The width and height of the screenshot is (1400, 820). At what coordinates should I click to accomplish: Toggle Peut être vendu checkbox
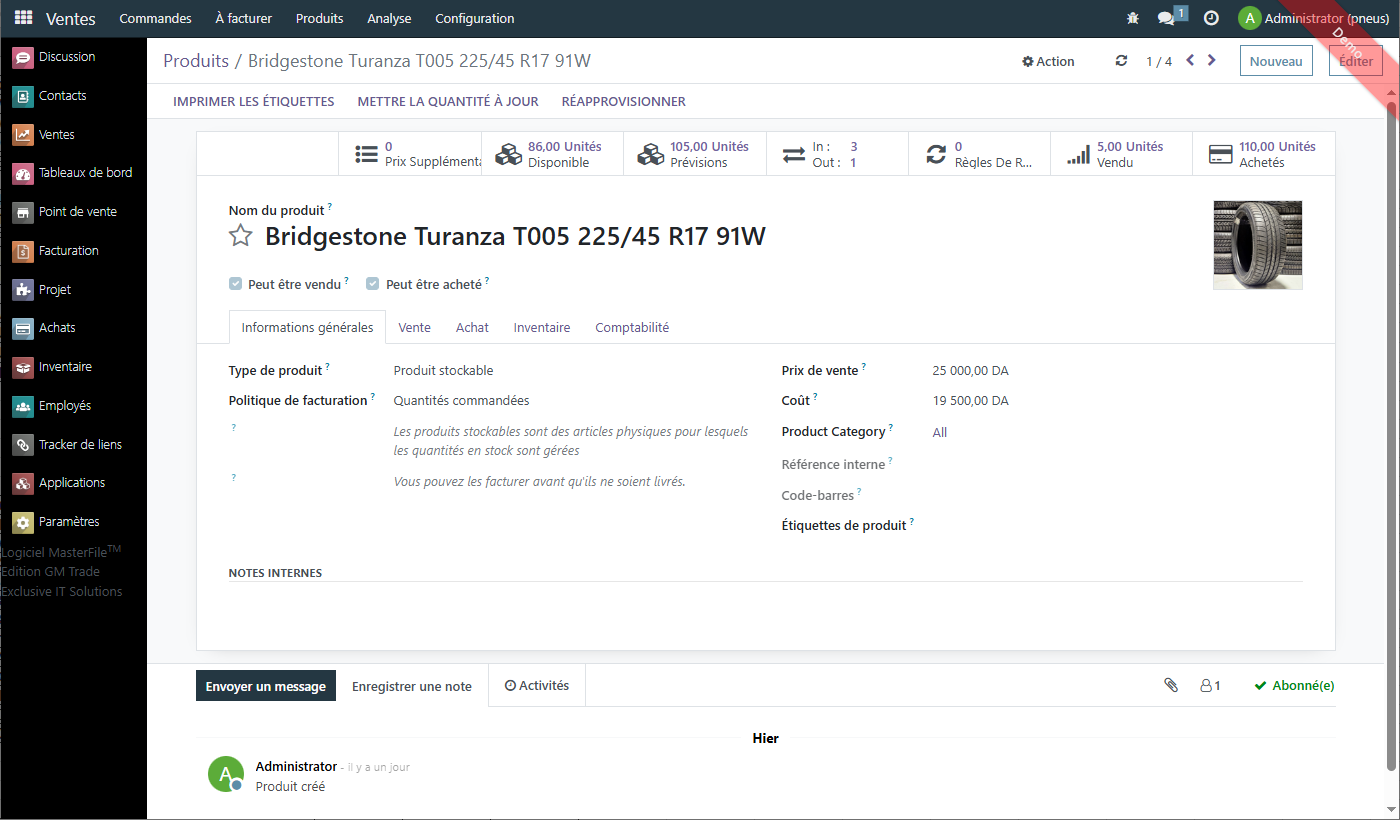[x=235, y=284]
